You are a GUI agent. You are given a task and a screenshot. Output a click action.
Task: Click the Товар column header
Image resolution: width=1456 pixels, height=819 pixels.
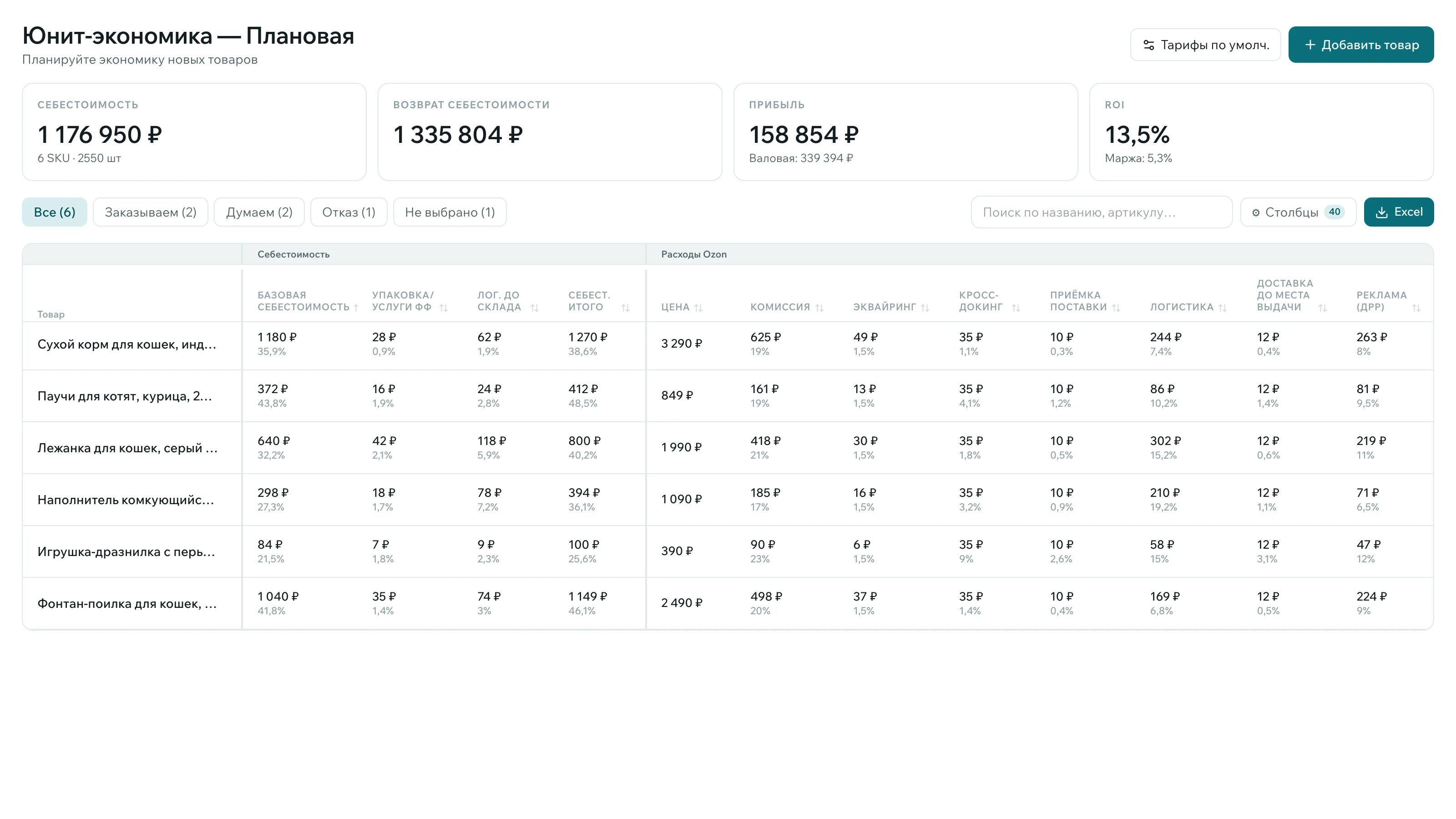[51, 314]
